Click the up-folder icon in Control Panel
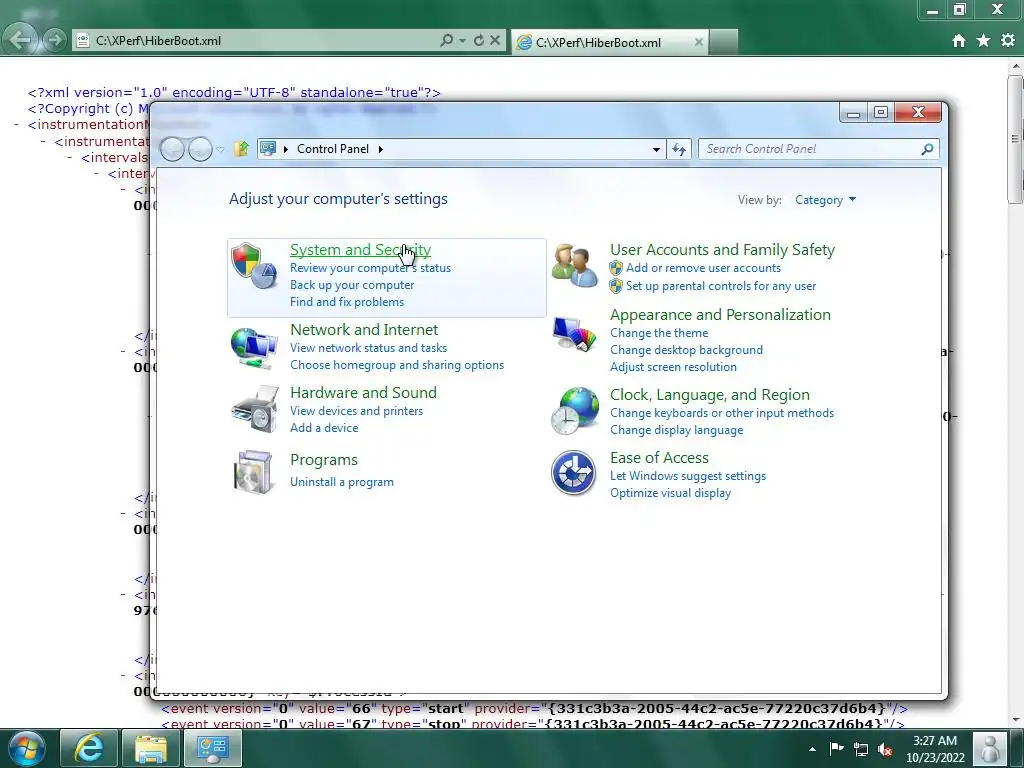This screenshot has width=1024, height=768. pyautogui.click(x=241, y=149)
